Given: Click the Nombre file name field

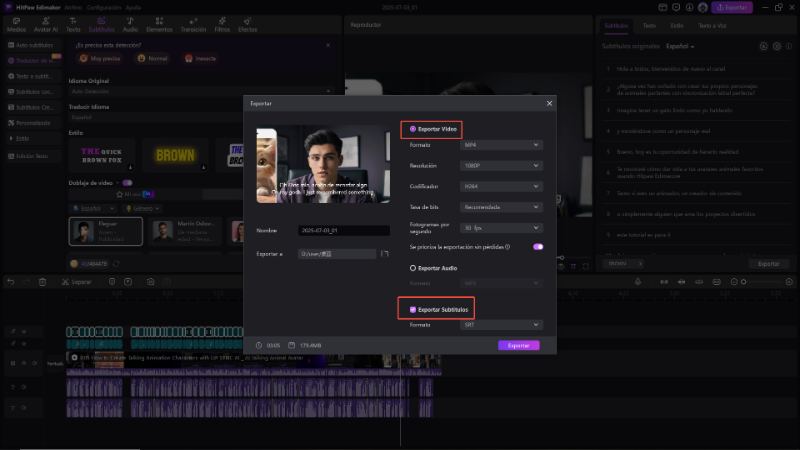Looking at the screenshot, I should (x=343, y=230).
